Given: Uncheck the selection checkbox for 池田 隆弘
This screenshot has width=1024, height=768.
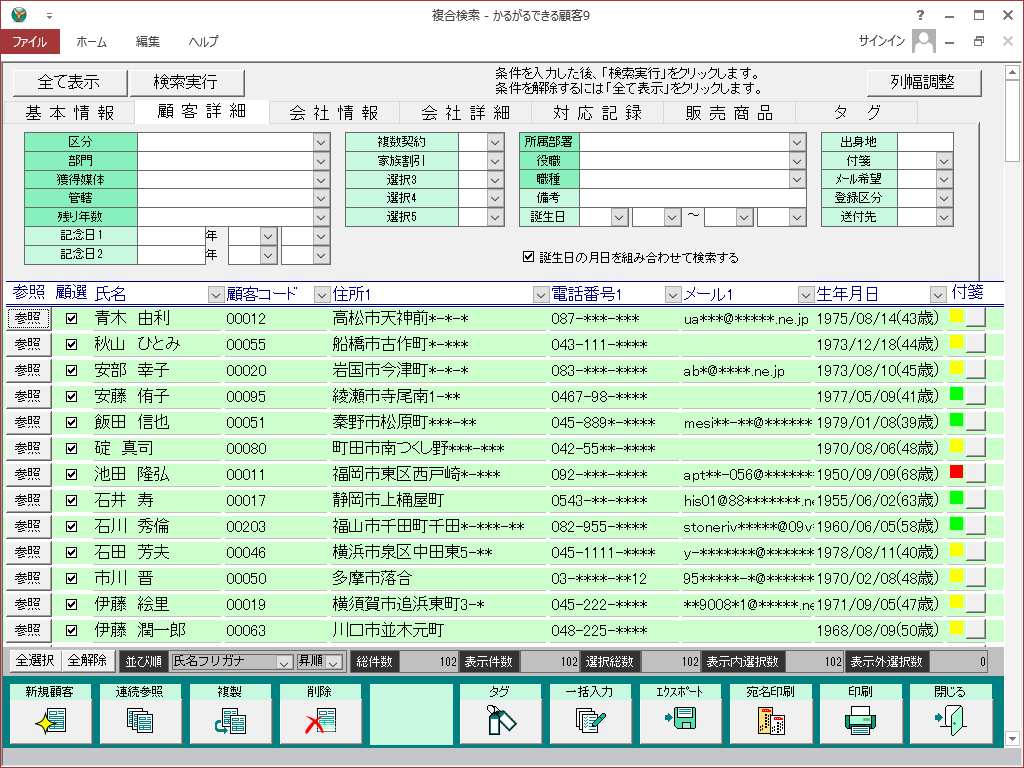Looking at the screenshot, I should (x=71, y=474).
